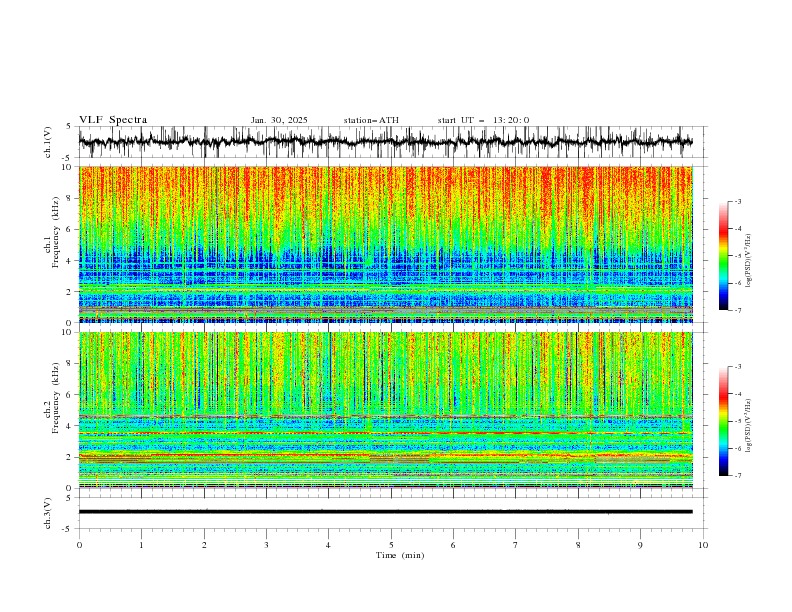The height and width of the screenshot is (612, 792).
Task: Click the "0" tick label on the Time axis
Action: (x=79, y=545)
